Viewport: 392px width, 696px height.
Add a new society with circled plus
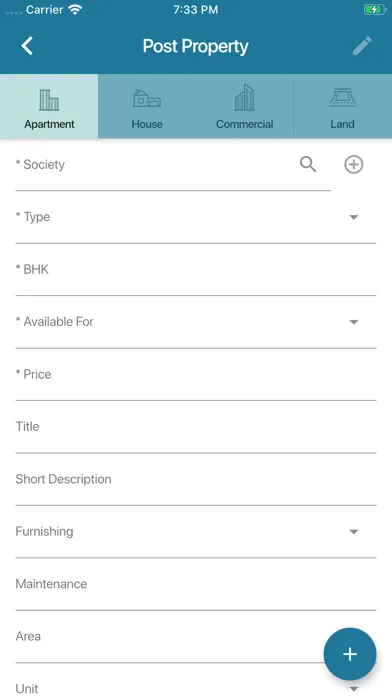pyautogui.click(x=354, y=164)
